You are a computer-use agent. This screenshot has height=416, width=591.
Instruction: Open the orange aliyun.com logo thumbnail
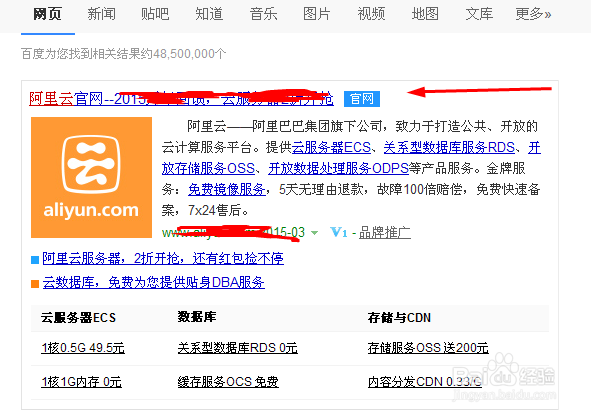coord(91,177)
